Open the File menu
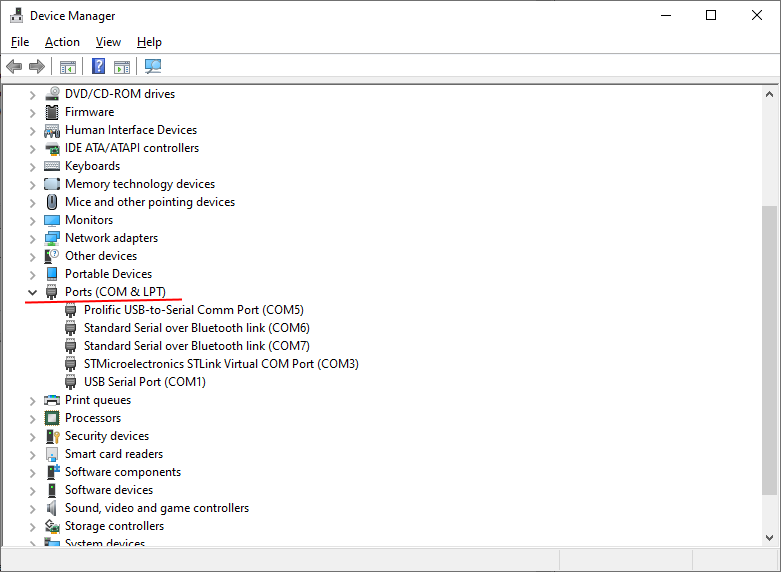 click(x=20, y=42)
